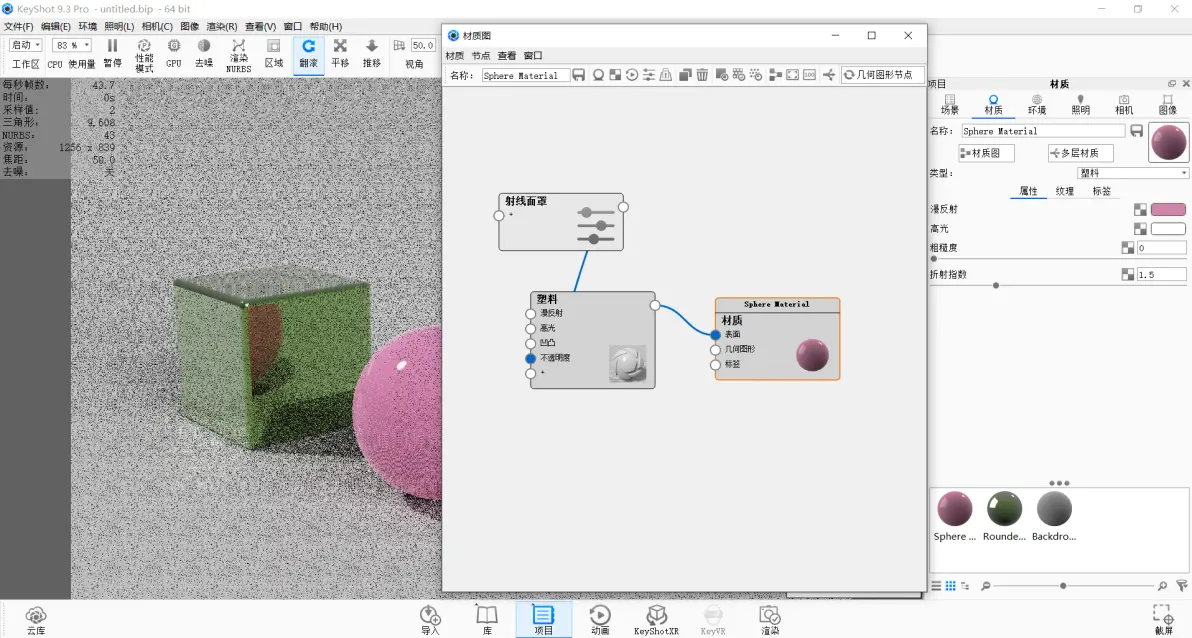Switch to the 照明 (Lighting) tab
Screen dimensions: 1192x638
(x=1080, y=104)
